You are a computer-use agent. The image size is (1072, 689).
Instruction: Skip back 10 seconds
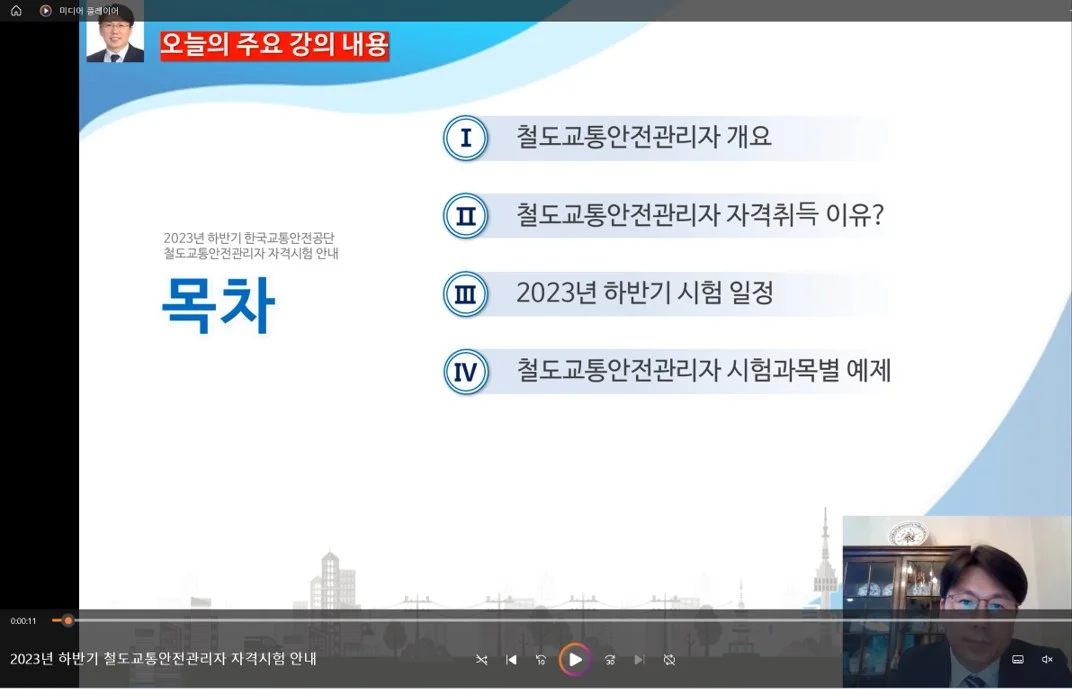tap(541, 660)
